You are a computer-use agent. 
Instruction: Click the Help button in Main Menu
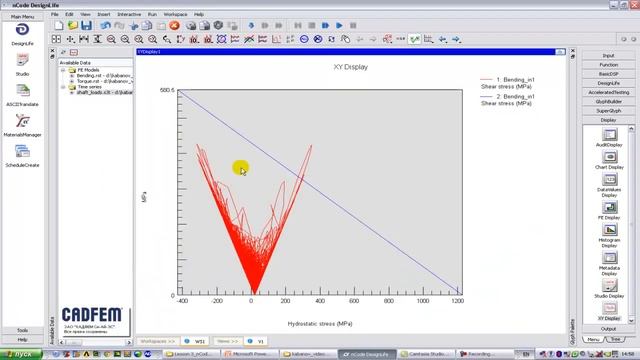[x=22, y=340]
